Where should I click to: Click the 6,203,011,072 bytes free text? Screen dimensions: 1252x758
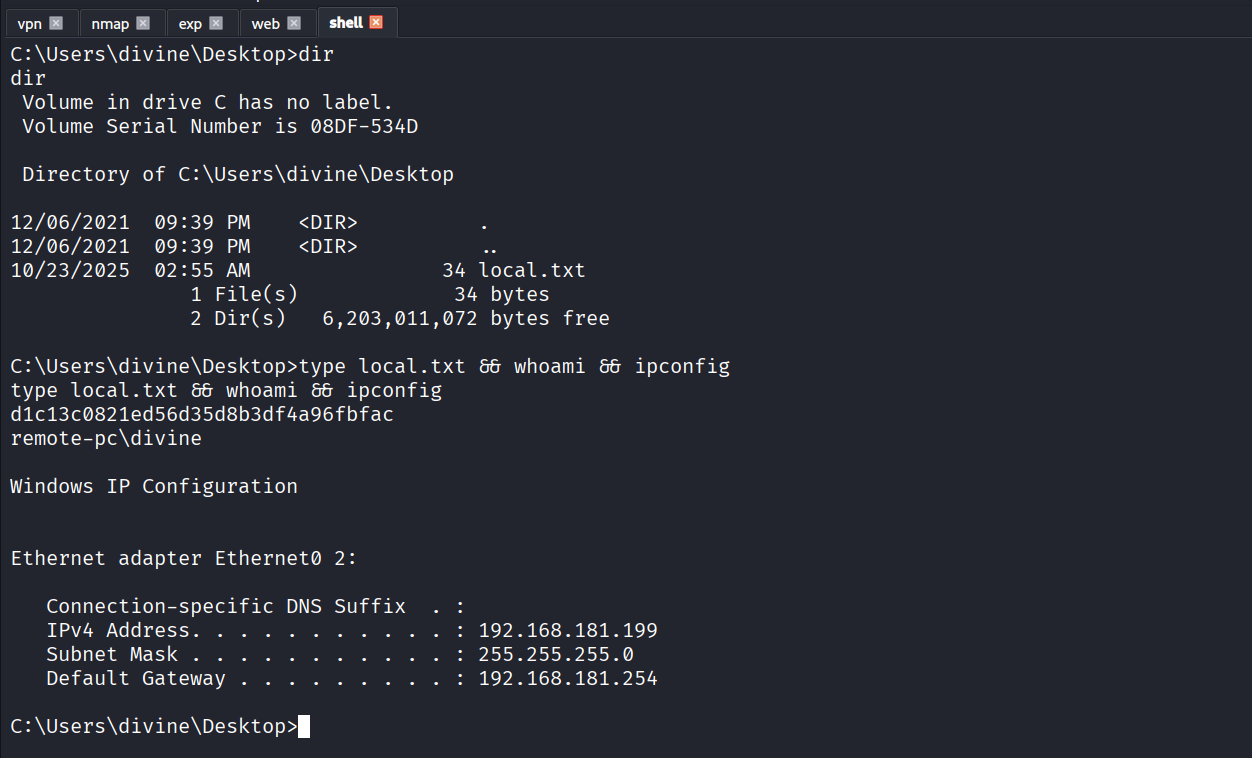(x=466, y=318)
